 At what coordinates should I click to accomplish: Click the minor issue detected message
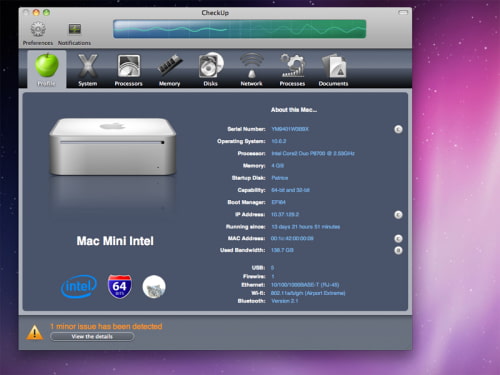(106, 326)
